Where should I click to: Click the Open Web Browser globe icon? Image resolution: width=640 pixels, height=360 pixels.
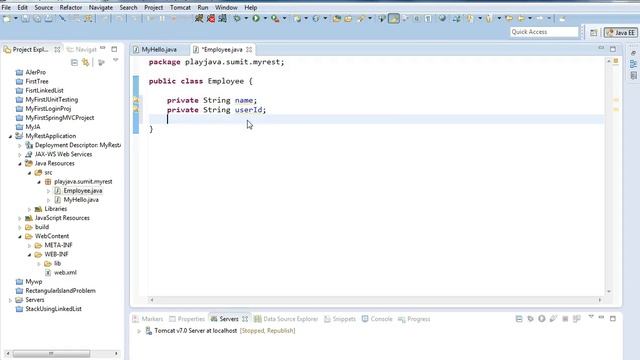point(442,18)
